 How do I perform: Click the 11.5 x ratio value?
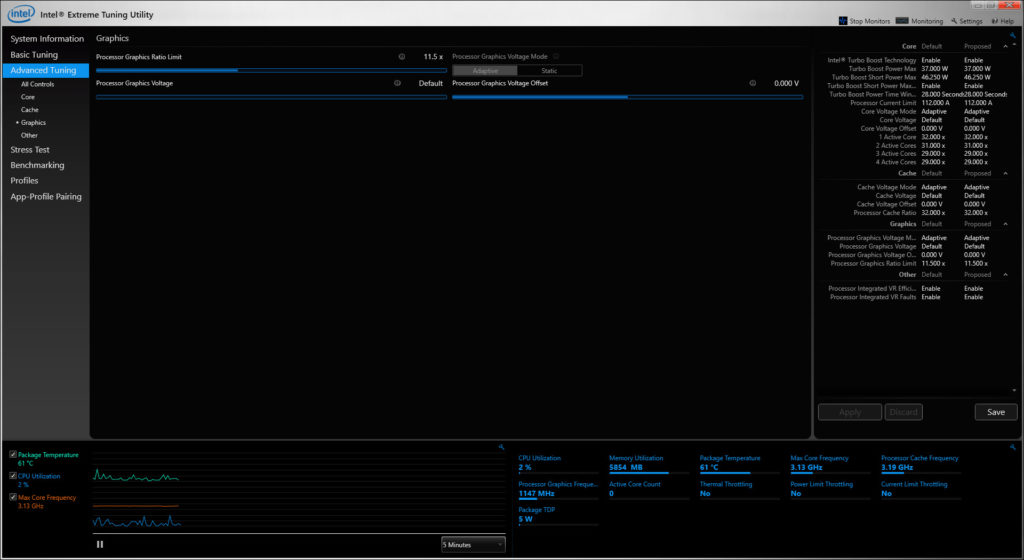click(x=433, y=57)
